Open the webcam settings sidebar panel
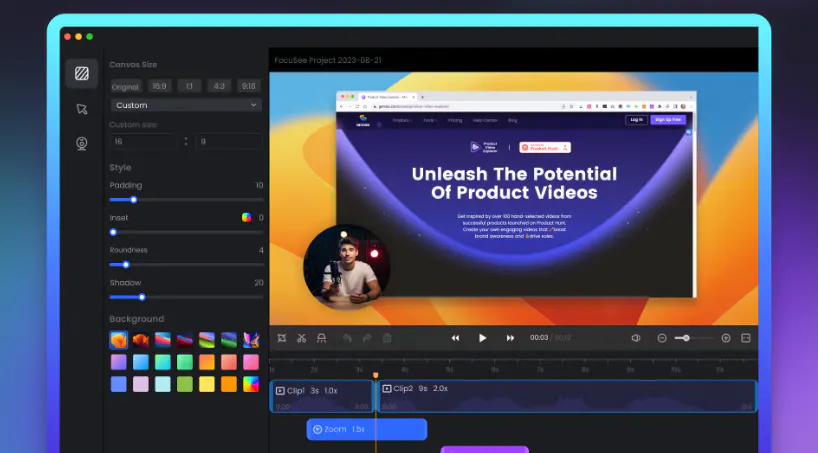Screen dimensions: 818x453 point(82,144)
